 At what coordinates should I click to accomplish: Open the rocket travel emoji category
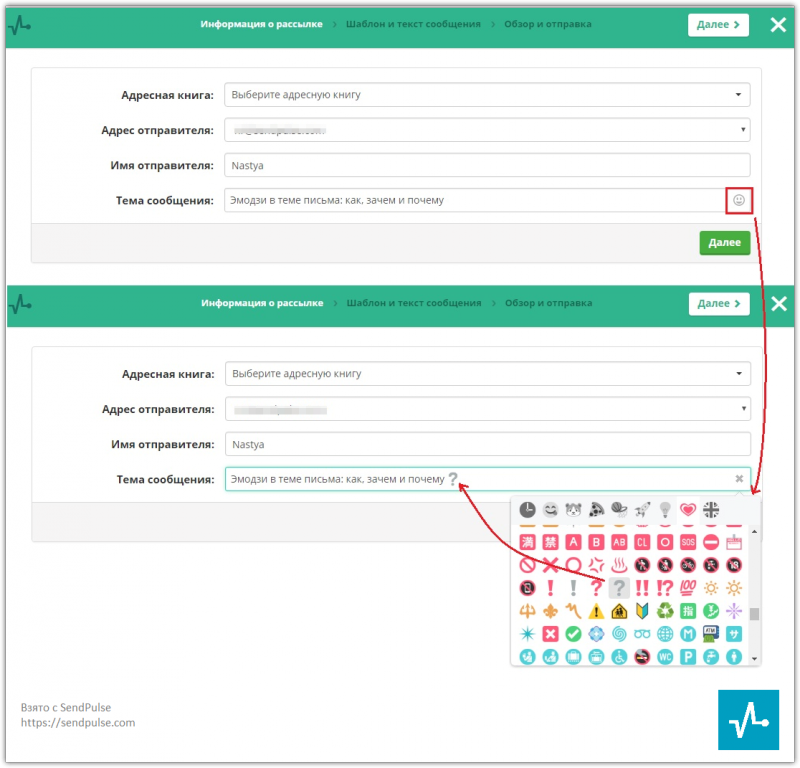(x=642, y=509)
